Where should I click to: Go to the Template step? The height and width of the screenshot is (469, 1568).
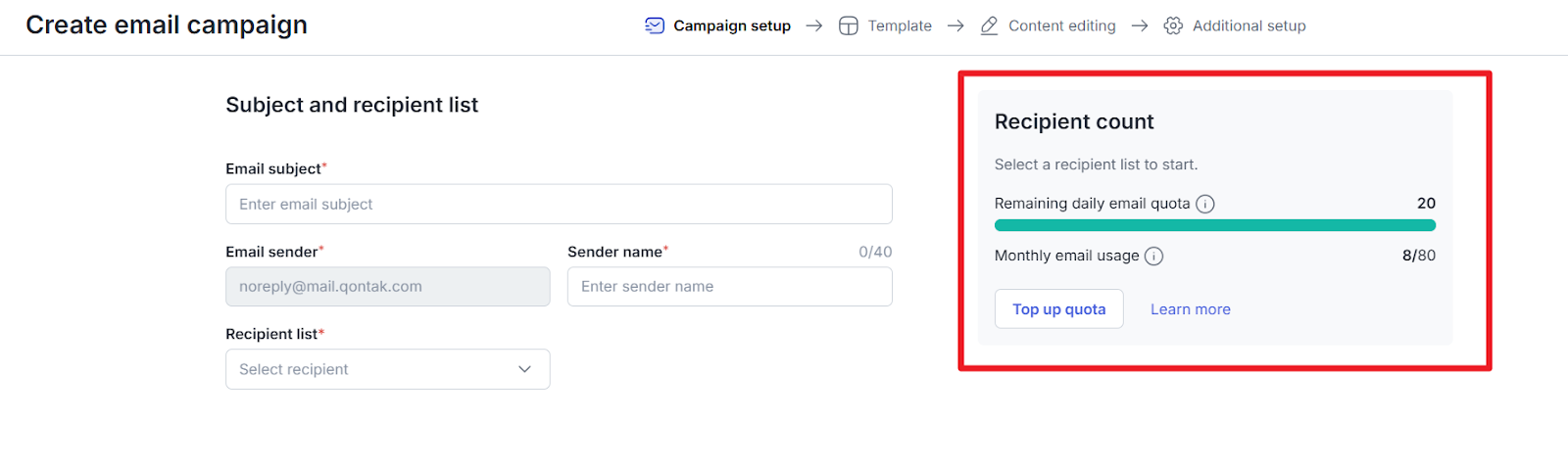coord(900,25)
